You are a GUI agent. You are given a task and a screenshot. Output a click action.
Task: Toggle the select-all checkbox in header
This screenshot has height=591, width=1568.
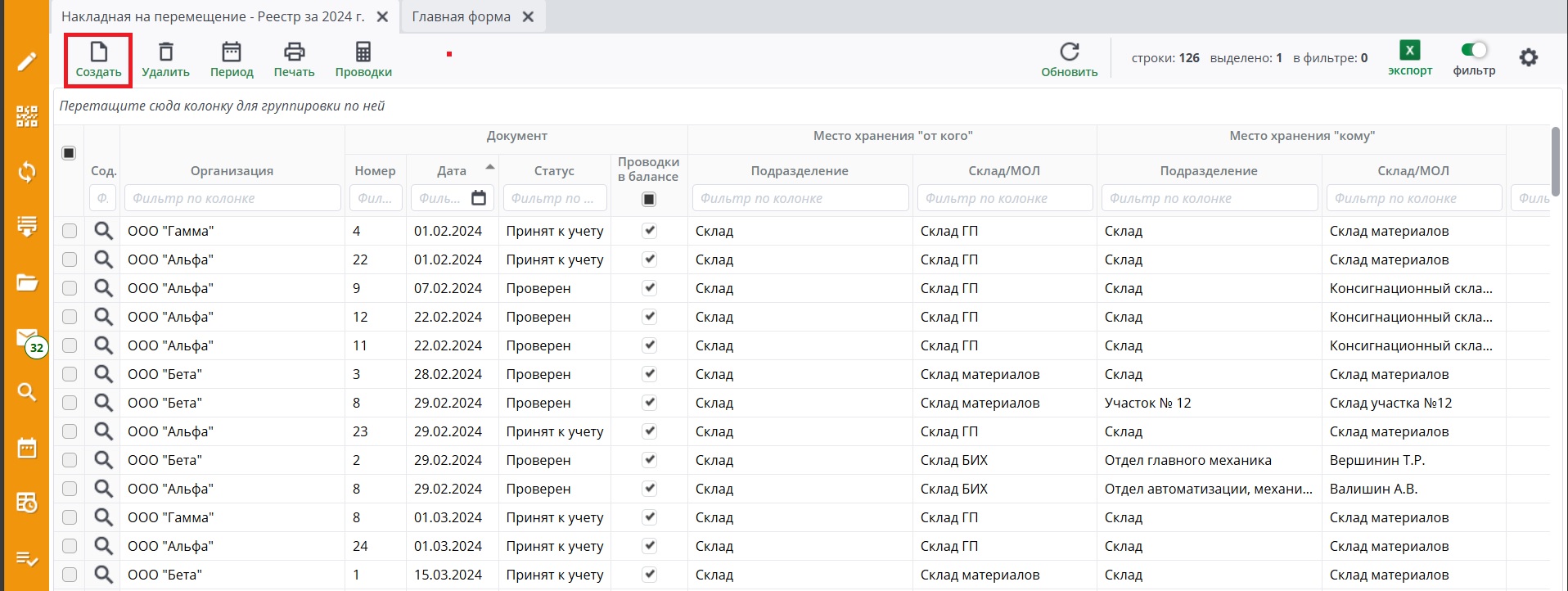[69, 153]
